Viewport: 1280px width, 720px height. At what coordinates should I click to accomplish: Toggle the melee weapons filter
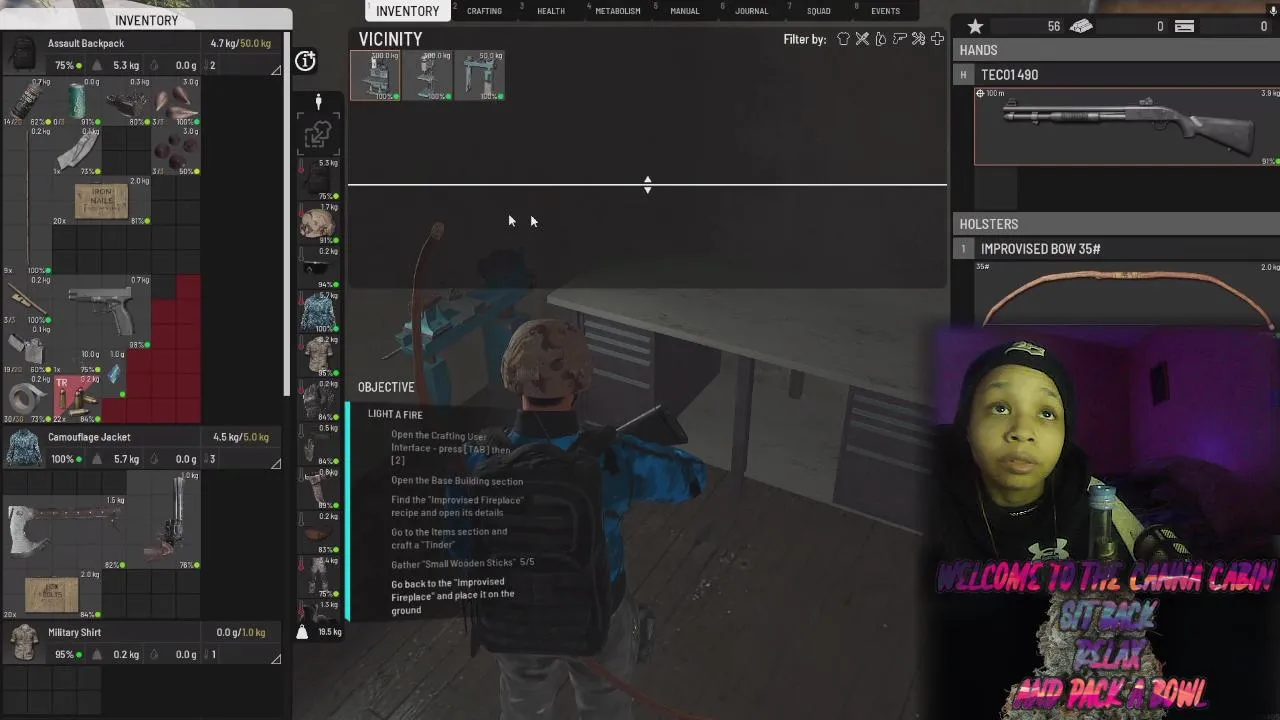862,39
